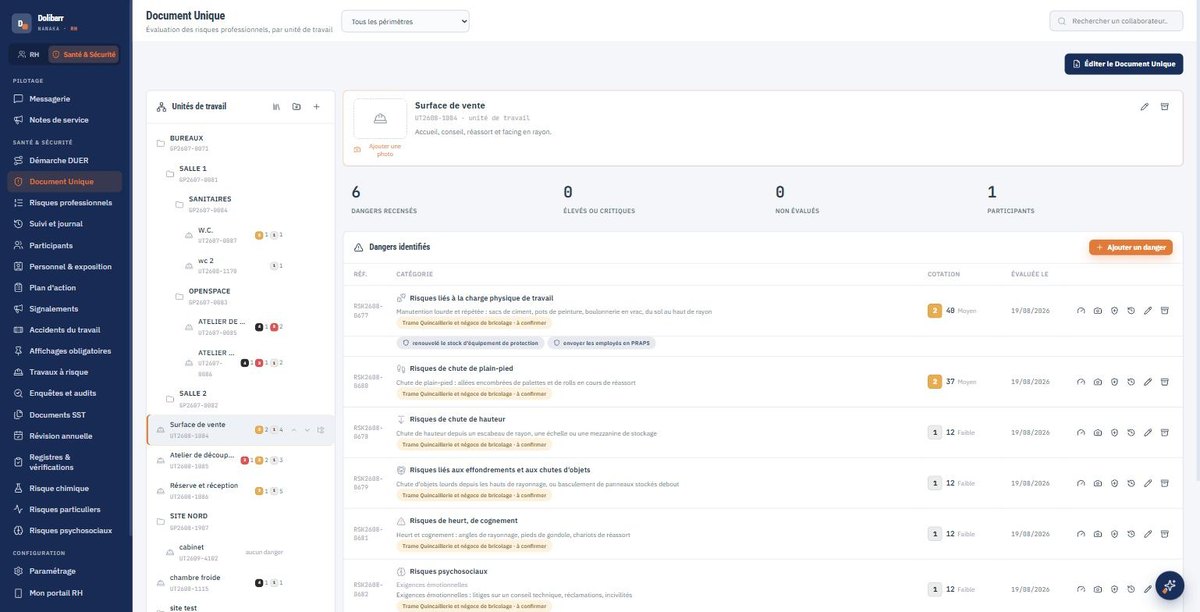The height and width of the screenshot is (612, 1200).
Task: Open Démarche DUER in the sidebar
Action: point(66,160)
